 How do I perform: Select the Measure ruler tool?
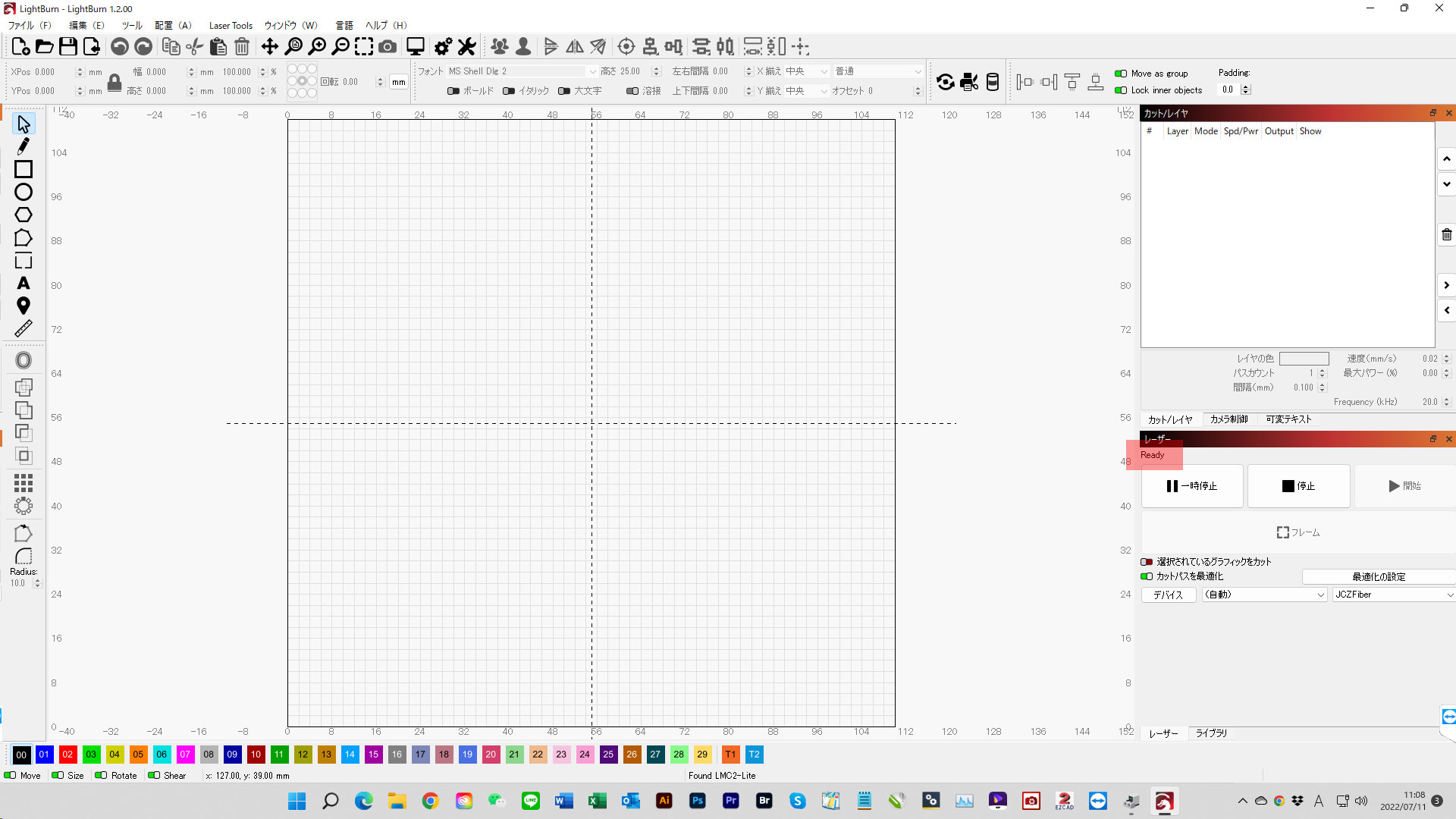[24, 328]
